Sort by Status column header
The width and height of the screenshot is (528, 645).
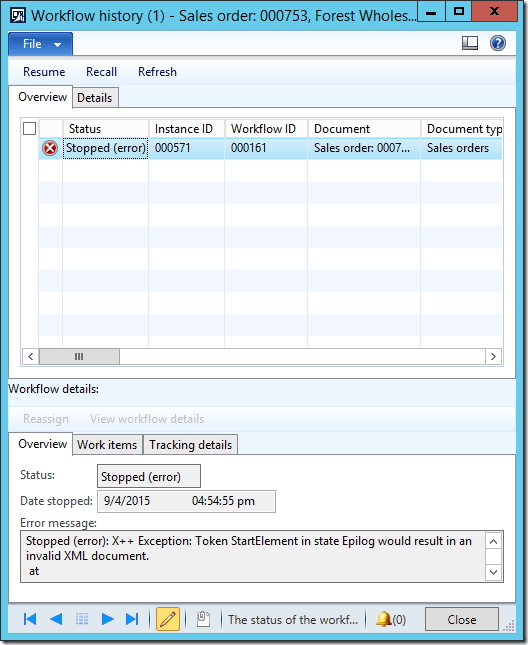105,129
